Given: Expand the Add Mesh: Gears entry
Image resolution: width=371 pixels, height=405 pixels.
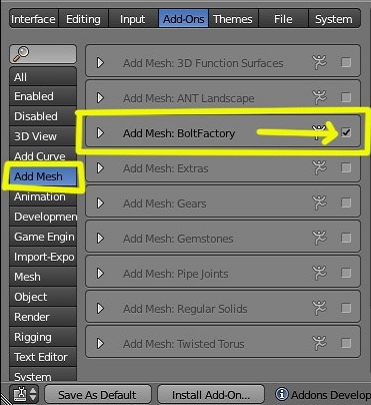Looking at the screenshot, I should (x=100, y=203).
